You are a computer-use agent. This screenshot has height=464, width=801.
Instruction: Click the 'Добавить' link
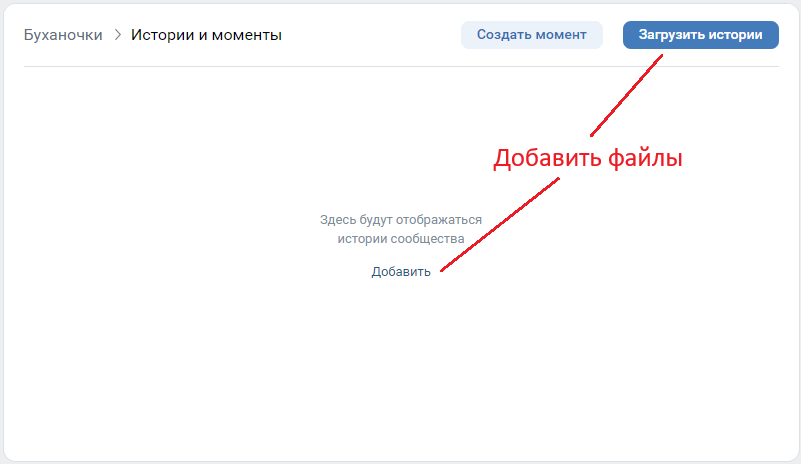click(x=401, y=271)
